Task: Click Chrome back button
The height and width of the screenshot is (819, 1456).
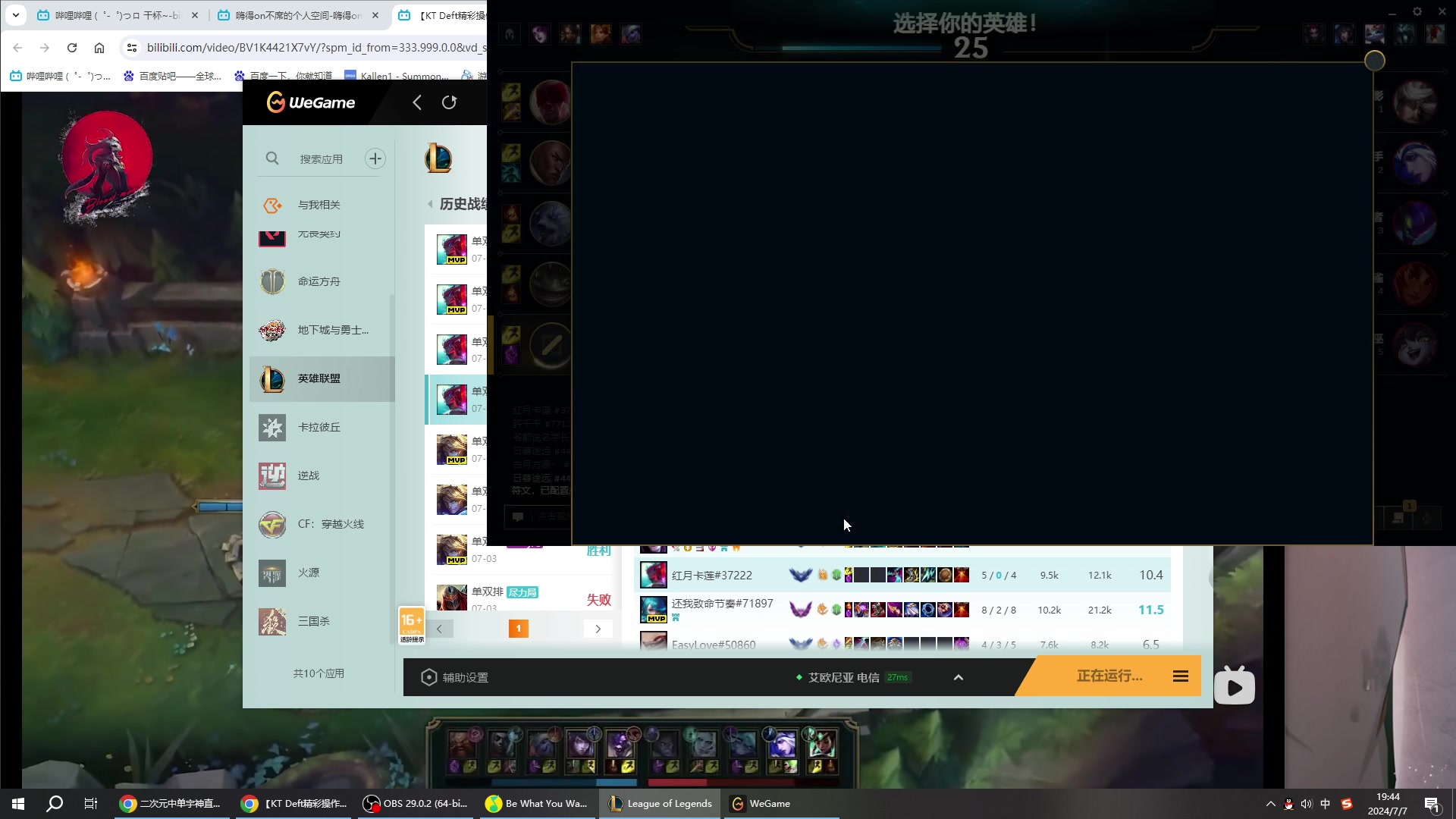Action: (17, 48)
